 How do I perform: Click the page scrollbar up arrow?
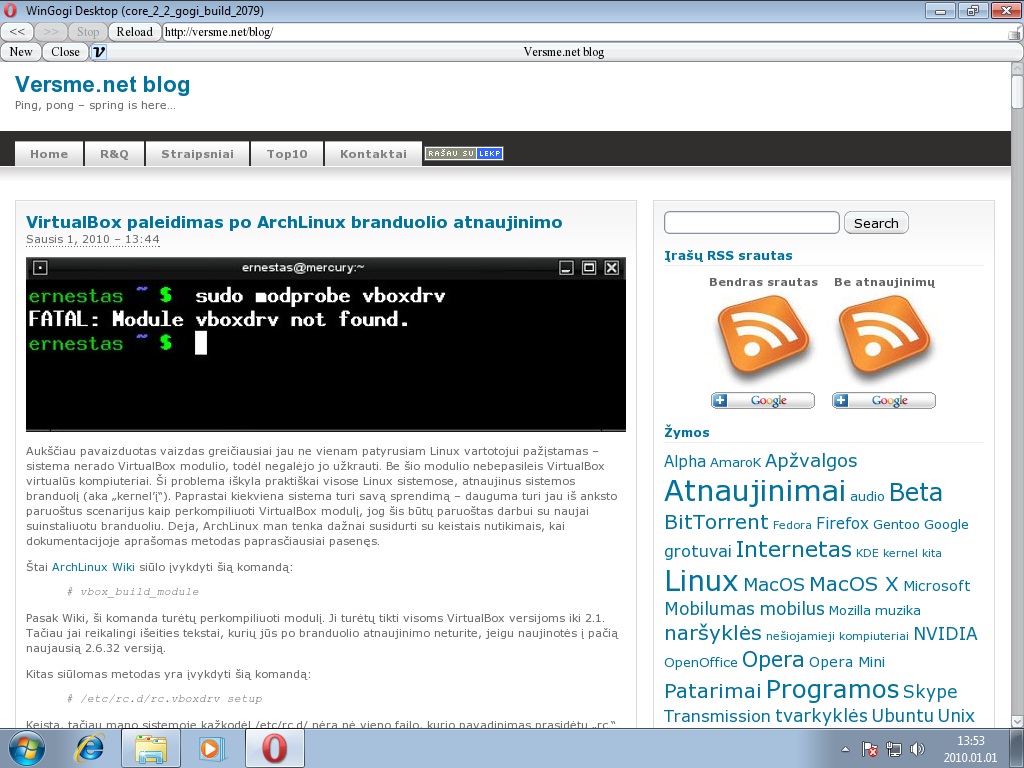(x=1017, y=69)
